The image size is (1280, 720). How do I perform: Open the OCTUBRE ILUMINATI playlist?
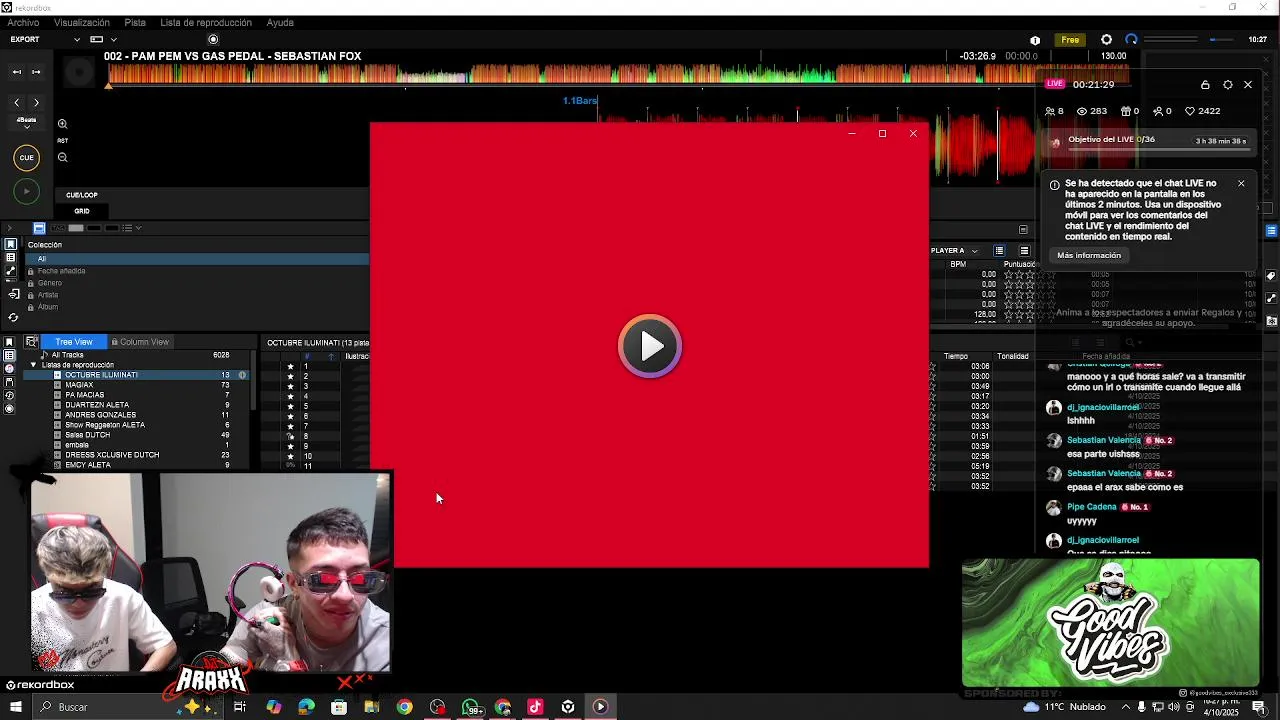(x=101, y=375)
